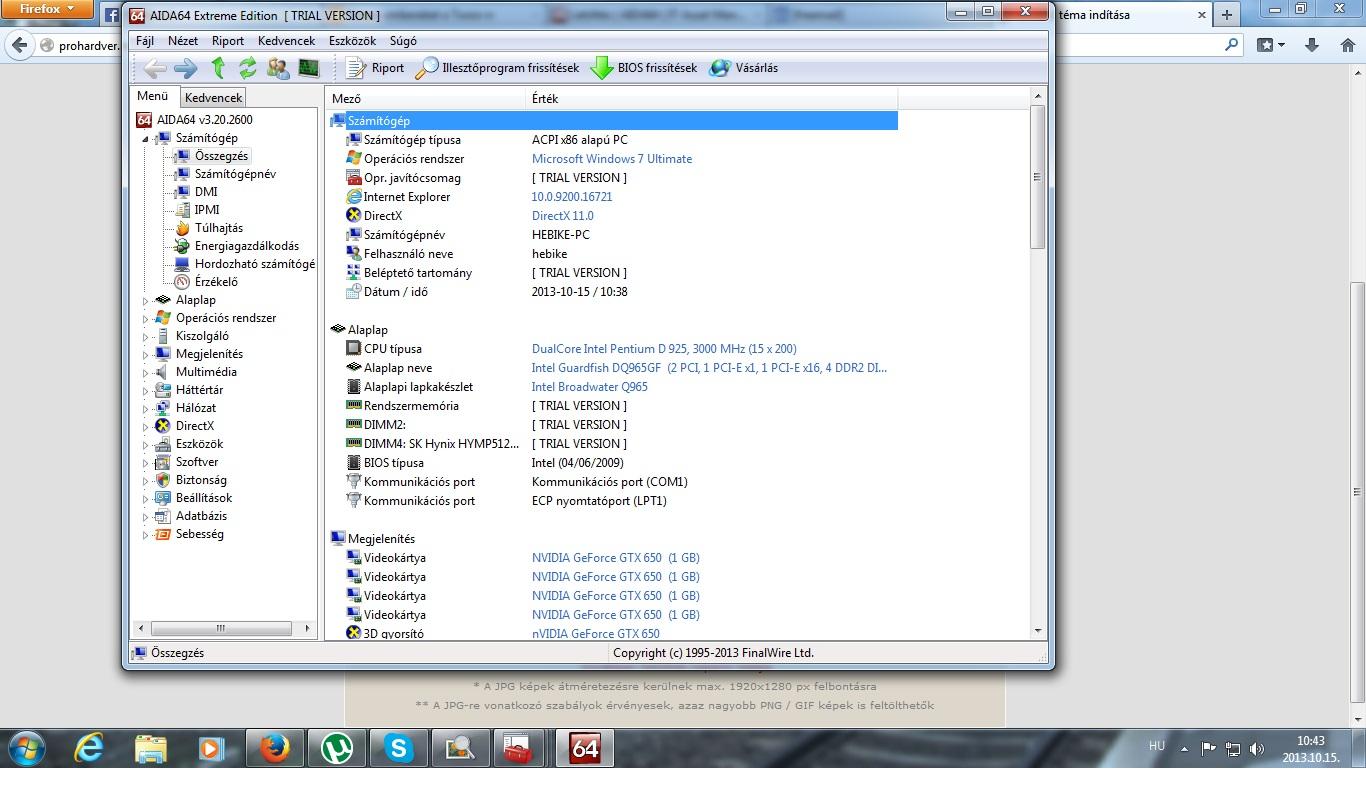Viewport: 1366px width, 803px height.
Task: Switch to the Menü tab
Action: click(x=153, y=97)
